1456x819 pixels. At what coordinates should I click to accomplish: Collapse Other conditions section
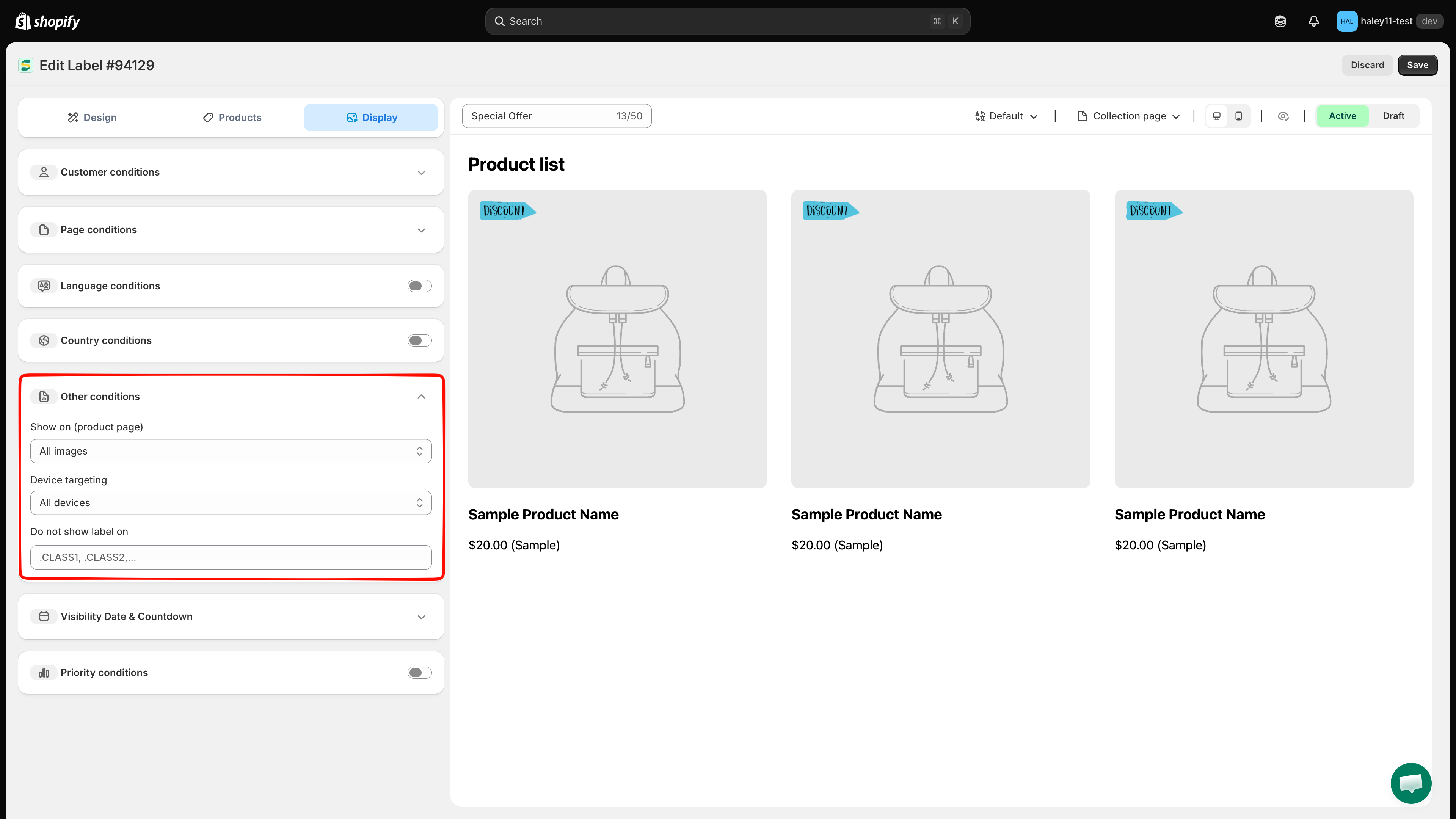click(421, 396)
